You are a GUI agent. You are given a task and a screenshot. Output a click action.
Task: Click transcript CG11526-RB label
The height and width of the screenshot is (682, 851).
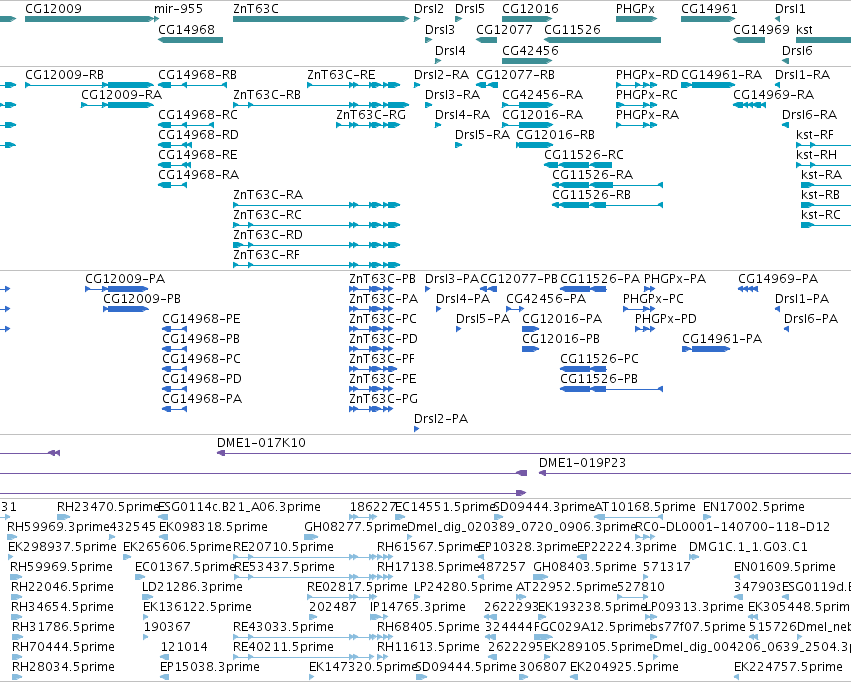coord(591,195)
